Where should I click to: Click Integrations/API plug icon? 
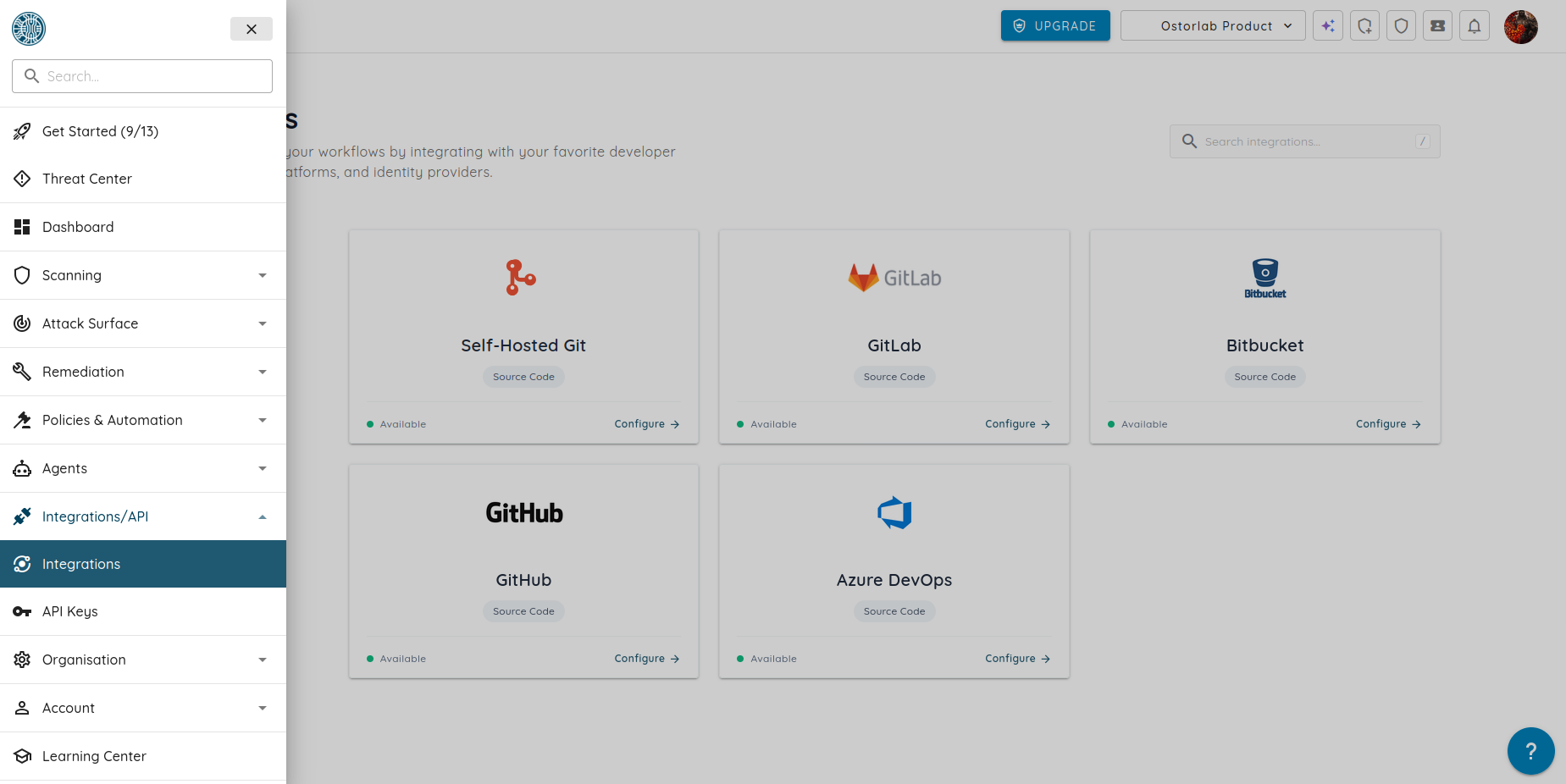click(22, 516)
